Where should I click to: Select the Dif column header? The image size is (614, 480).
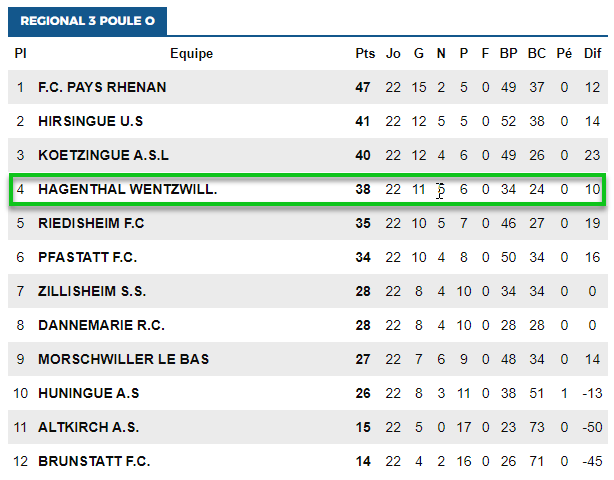[593, 54]
